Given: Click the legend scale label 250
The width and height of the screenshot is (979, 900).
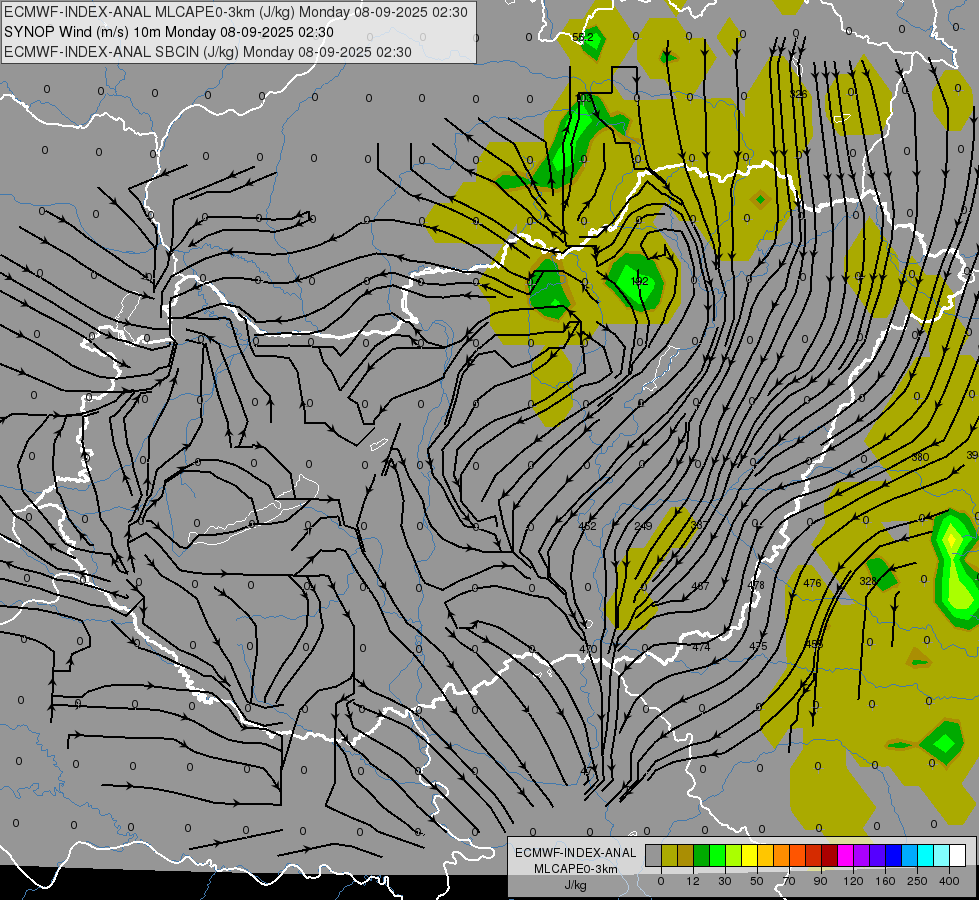Looking at the screenshot, I should pyautogui.click(x=917, y=881).
